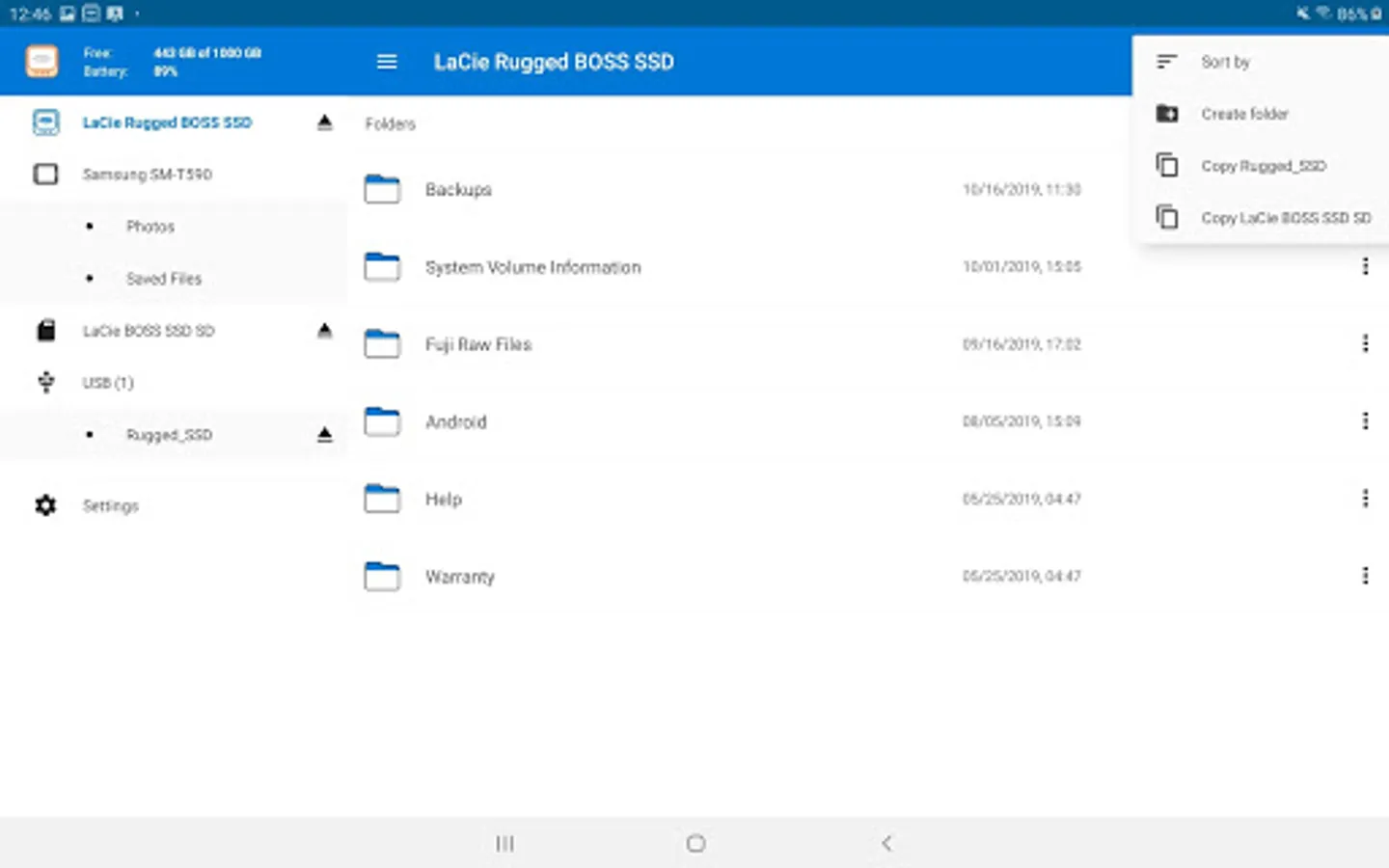The width and height of the screenshot is (1389, 868).
Task: Open the Fuji Raw Files folder icon
Action: [382, 343]
